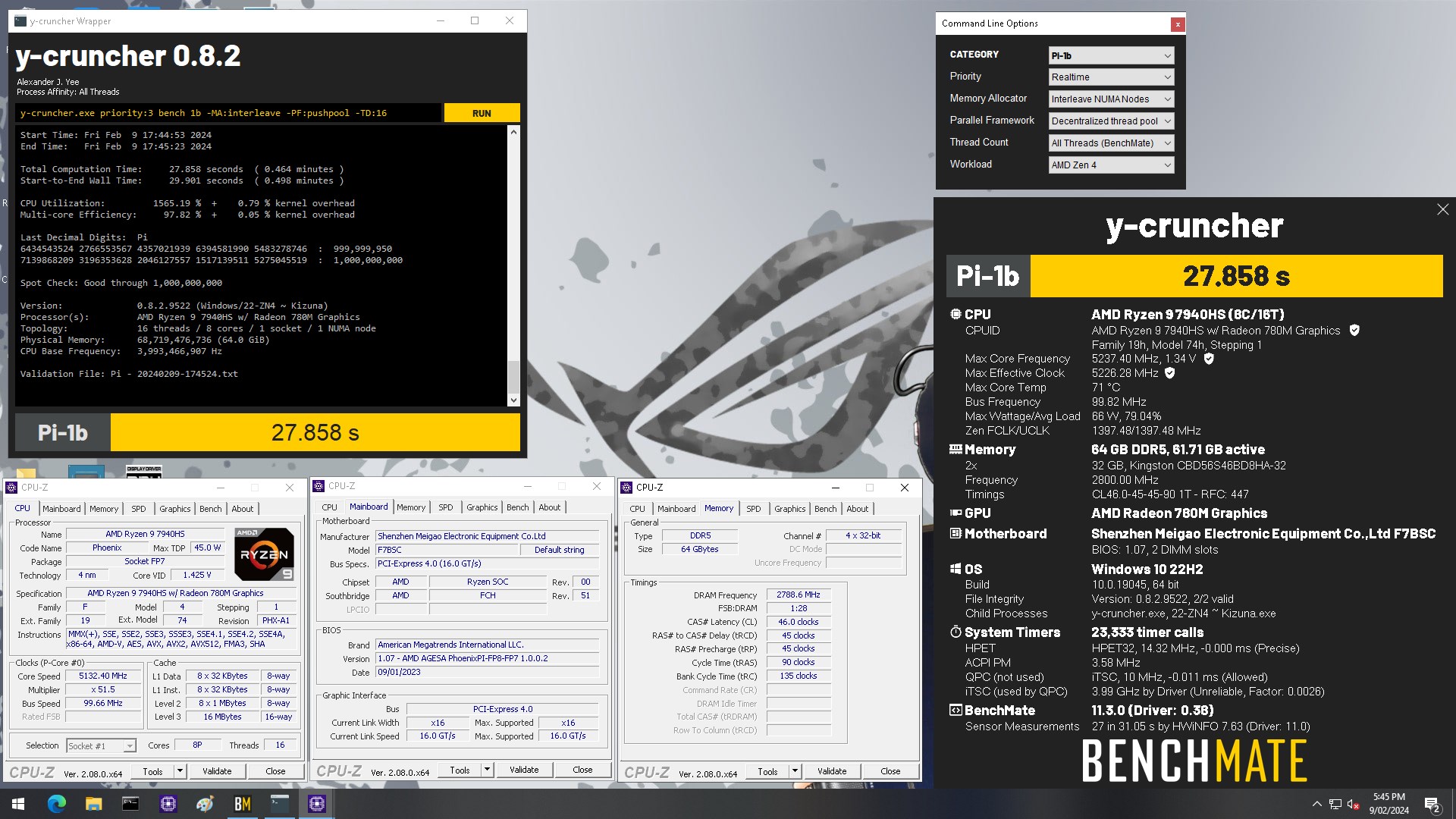Open the Windows Start menu
The width and height of the screenshot is (1456, 819).
[18, 804]
